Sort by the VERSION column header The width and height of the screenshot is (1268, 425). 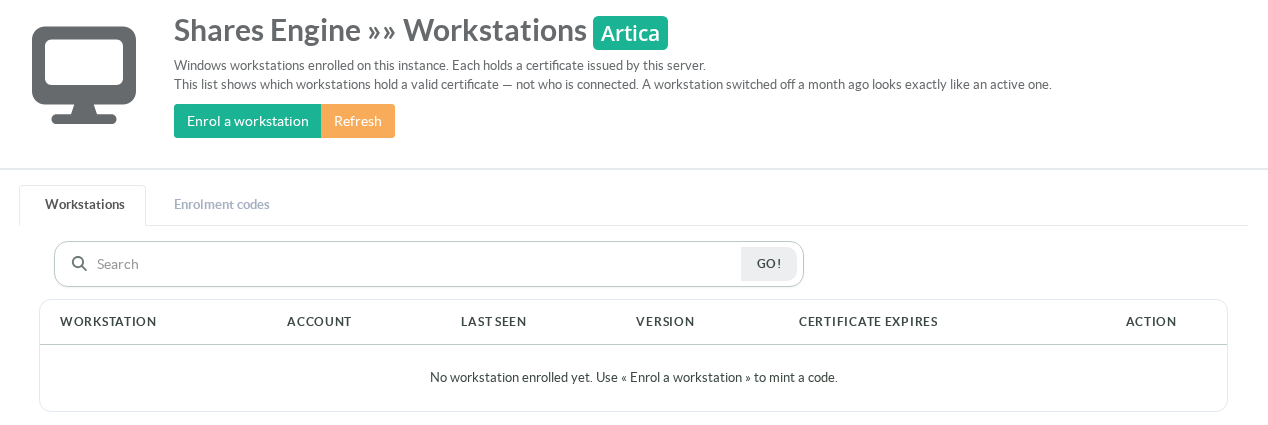click(665, 322)
